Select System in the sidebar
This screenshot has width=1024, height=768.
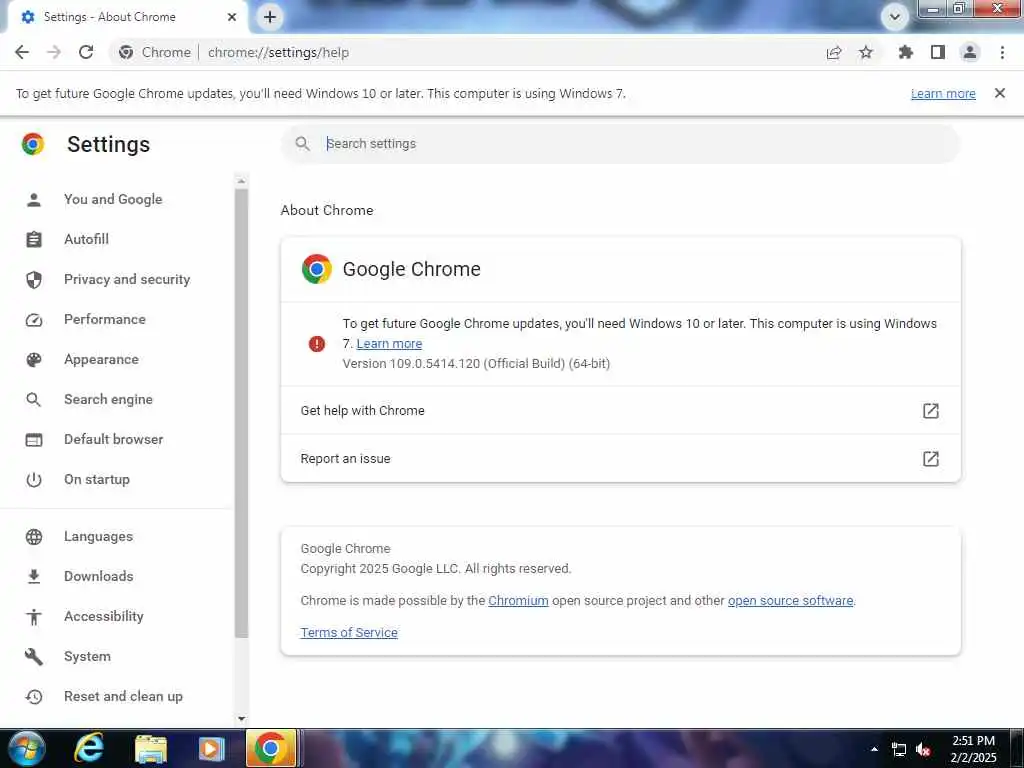click(x=87, y=656)
